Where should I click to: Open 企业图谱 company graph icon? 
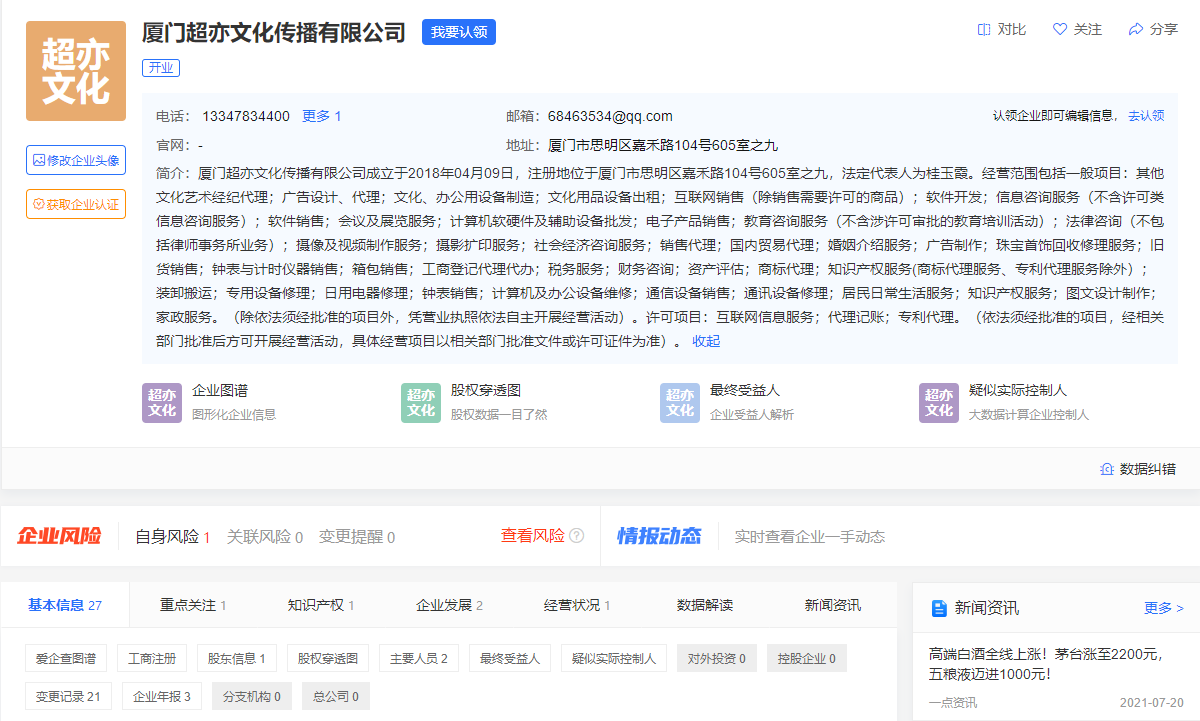coord(161,402)
